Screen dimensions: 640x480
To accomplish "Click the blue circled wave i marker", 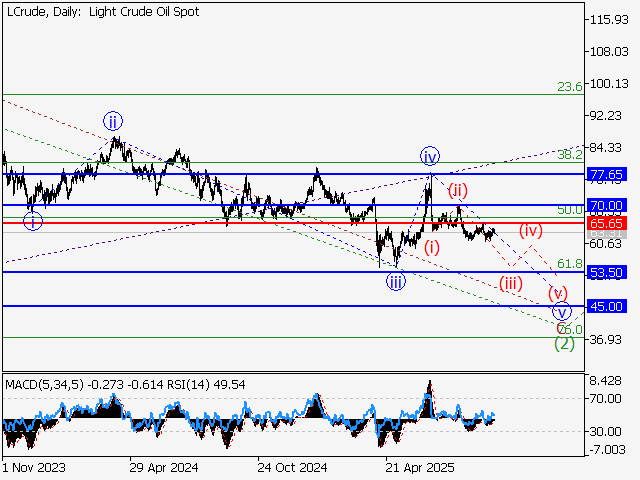I will (x=33, y=221).
